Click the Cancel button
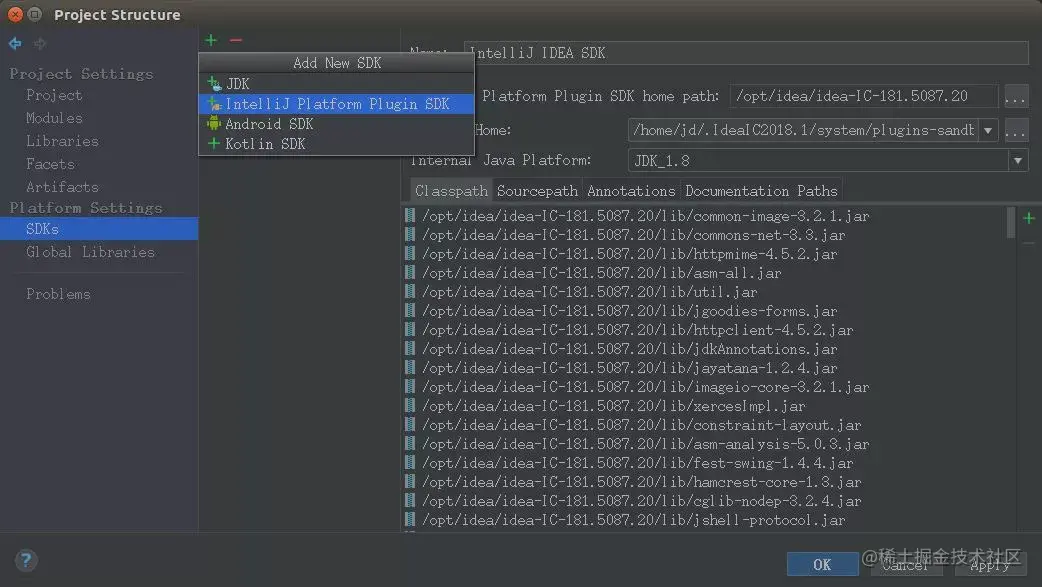The width and height of the screenshot is (1042, 587). [x=906, y=564]
